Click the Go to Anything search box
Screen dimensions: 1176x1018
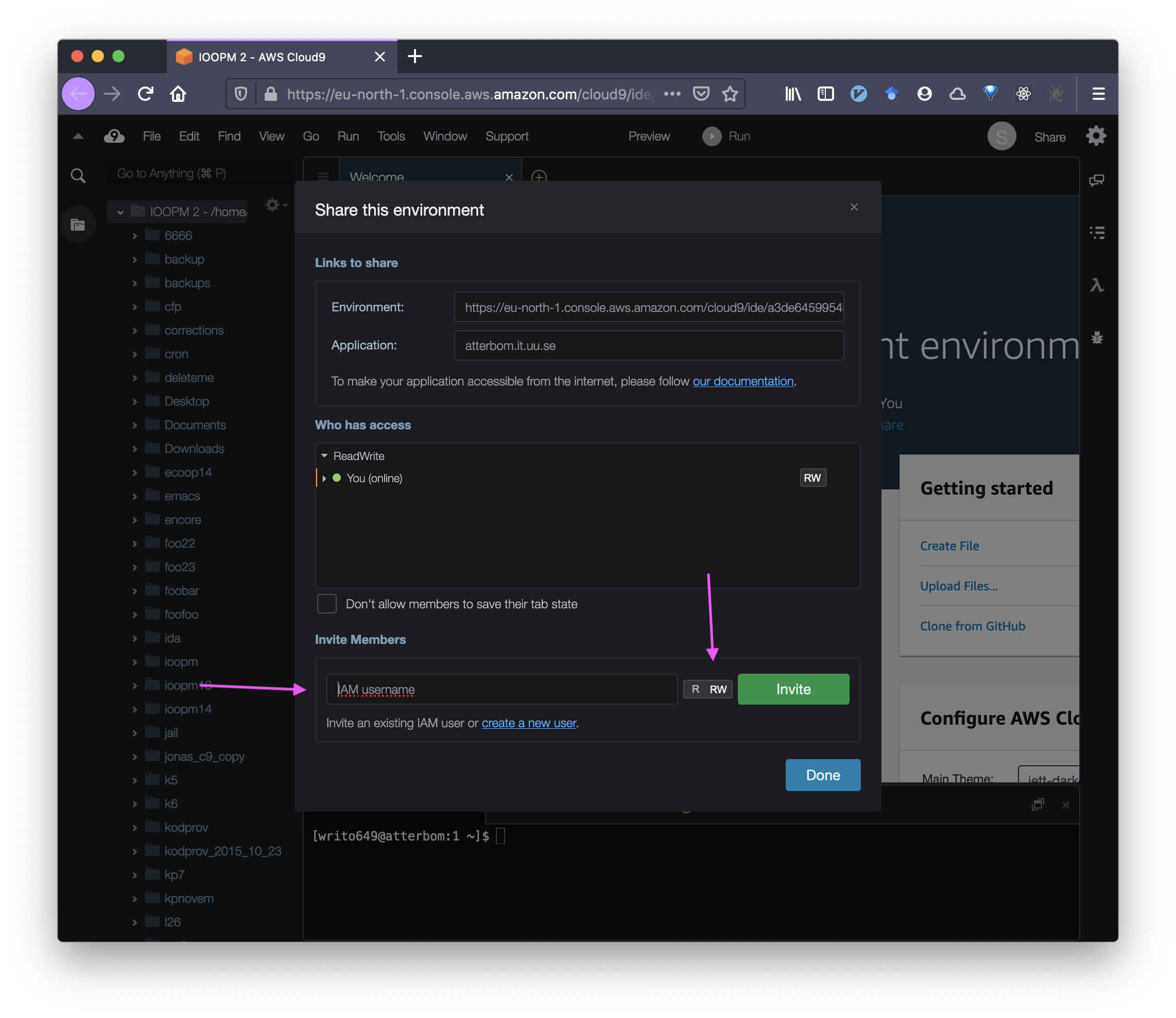point(199,173)
